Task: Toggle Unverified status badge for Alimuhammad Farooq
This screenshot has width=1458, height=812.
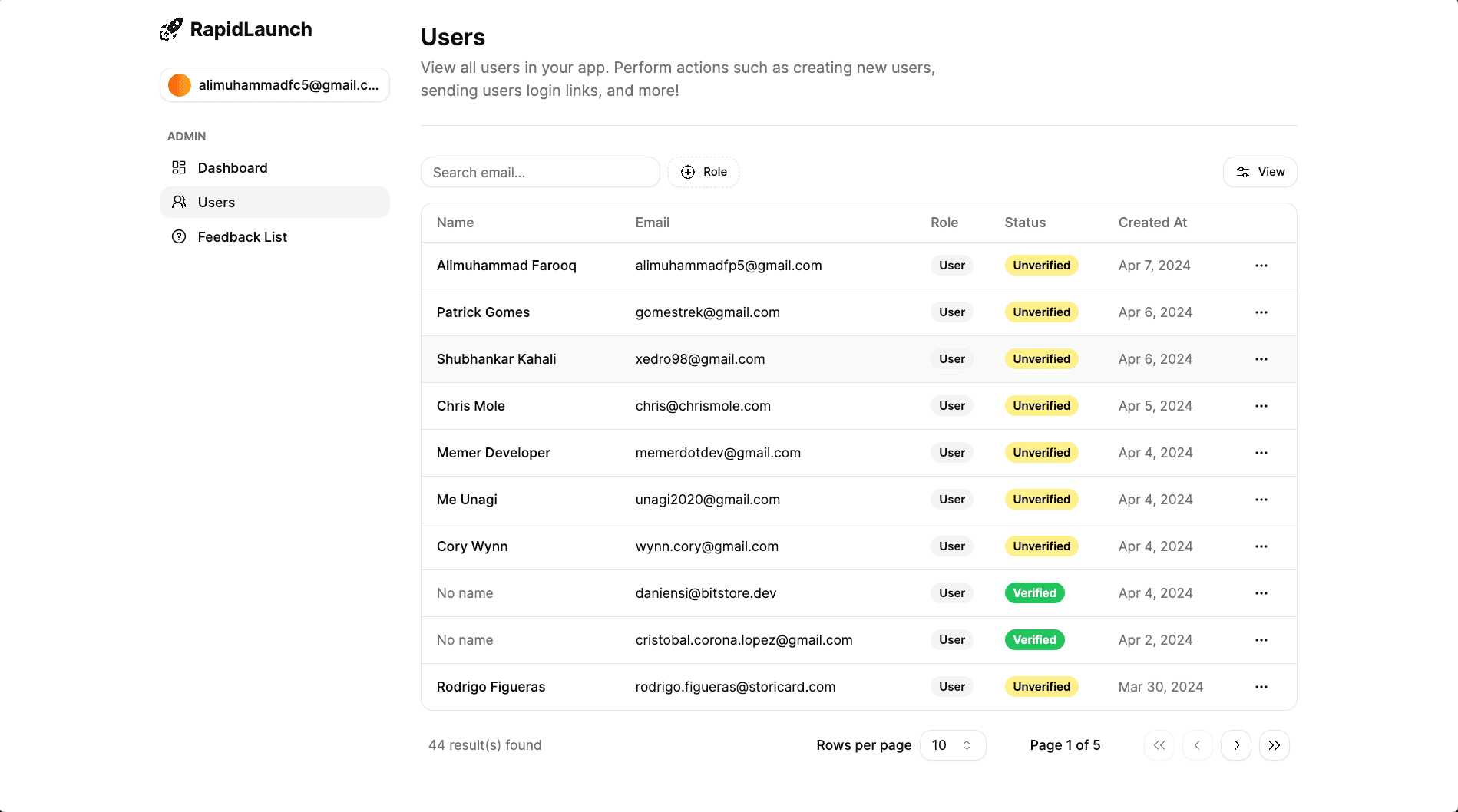Action: click(1041, 265)
